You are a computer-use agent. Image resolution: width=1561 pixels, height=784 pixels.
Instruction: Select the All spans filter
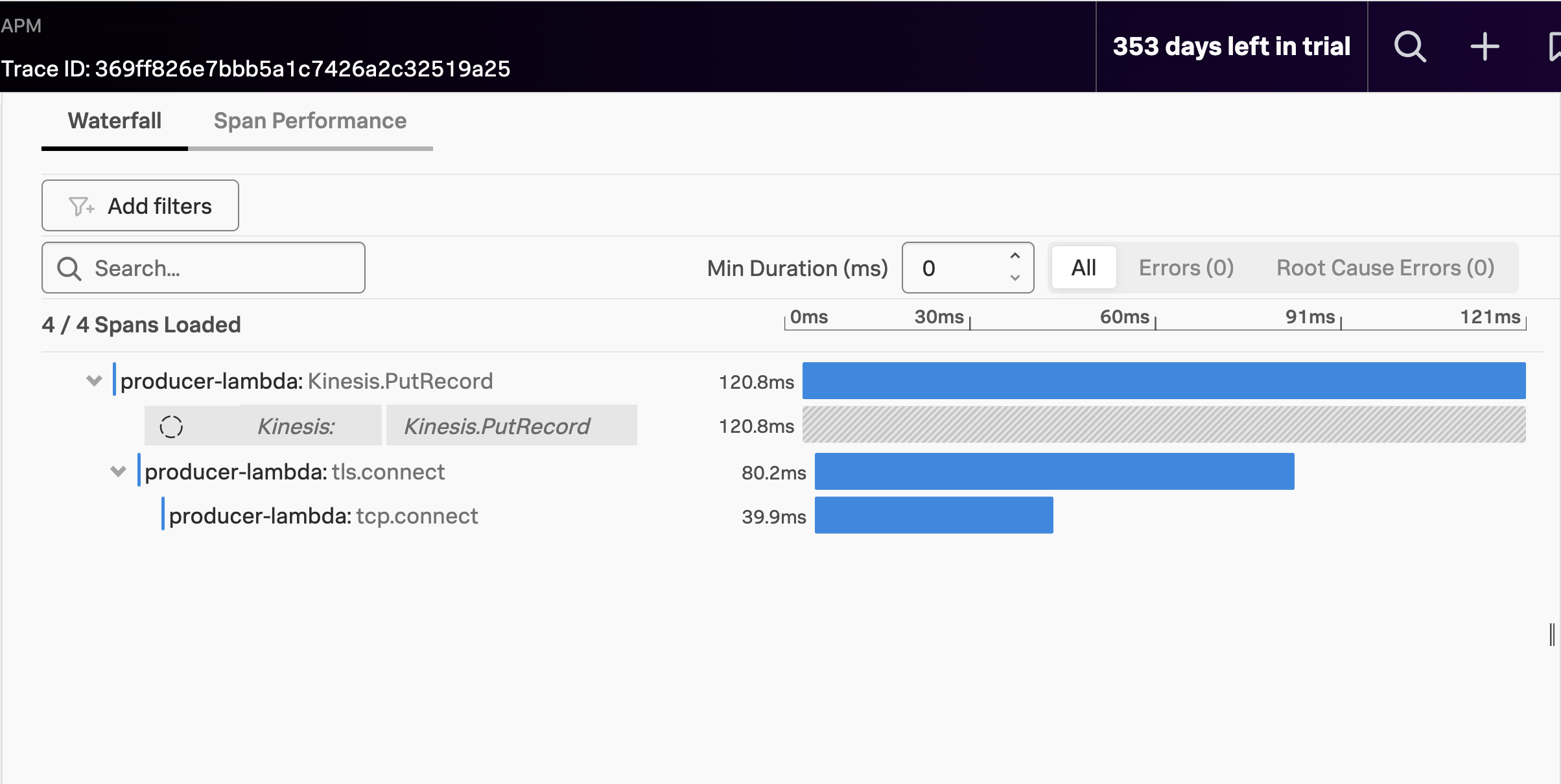[x=1083, y=267]
